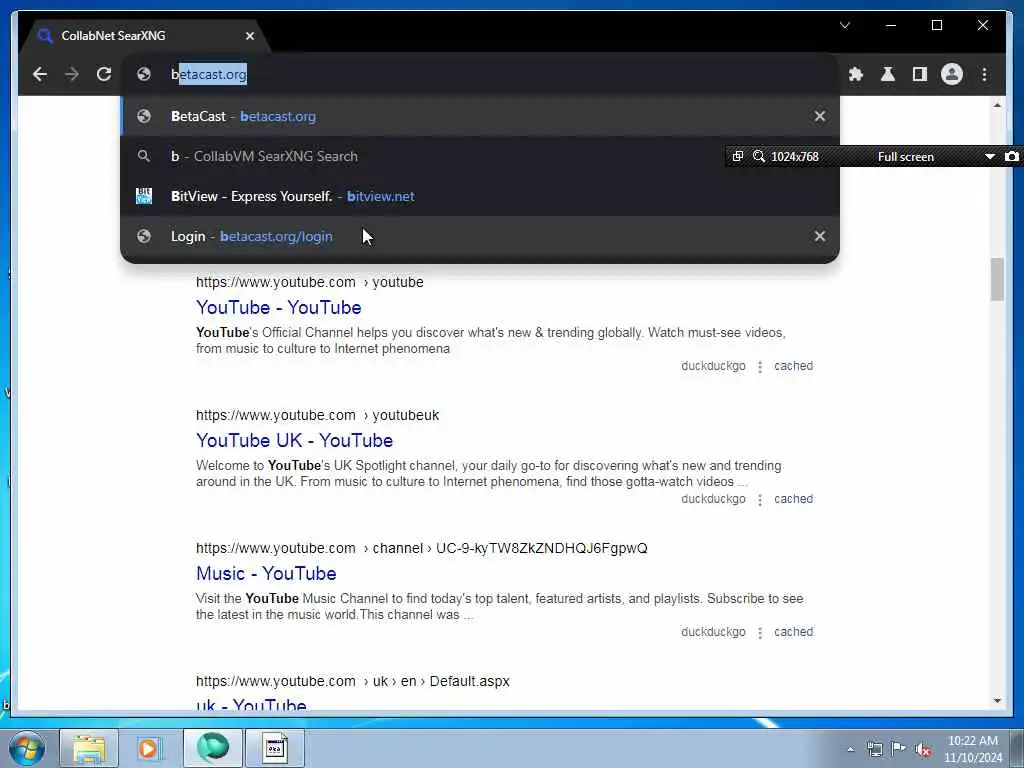1024x768 pixels.
Task: Select the BetaCast betacast.org suggestion
Action: (480, 116)
